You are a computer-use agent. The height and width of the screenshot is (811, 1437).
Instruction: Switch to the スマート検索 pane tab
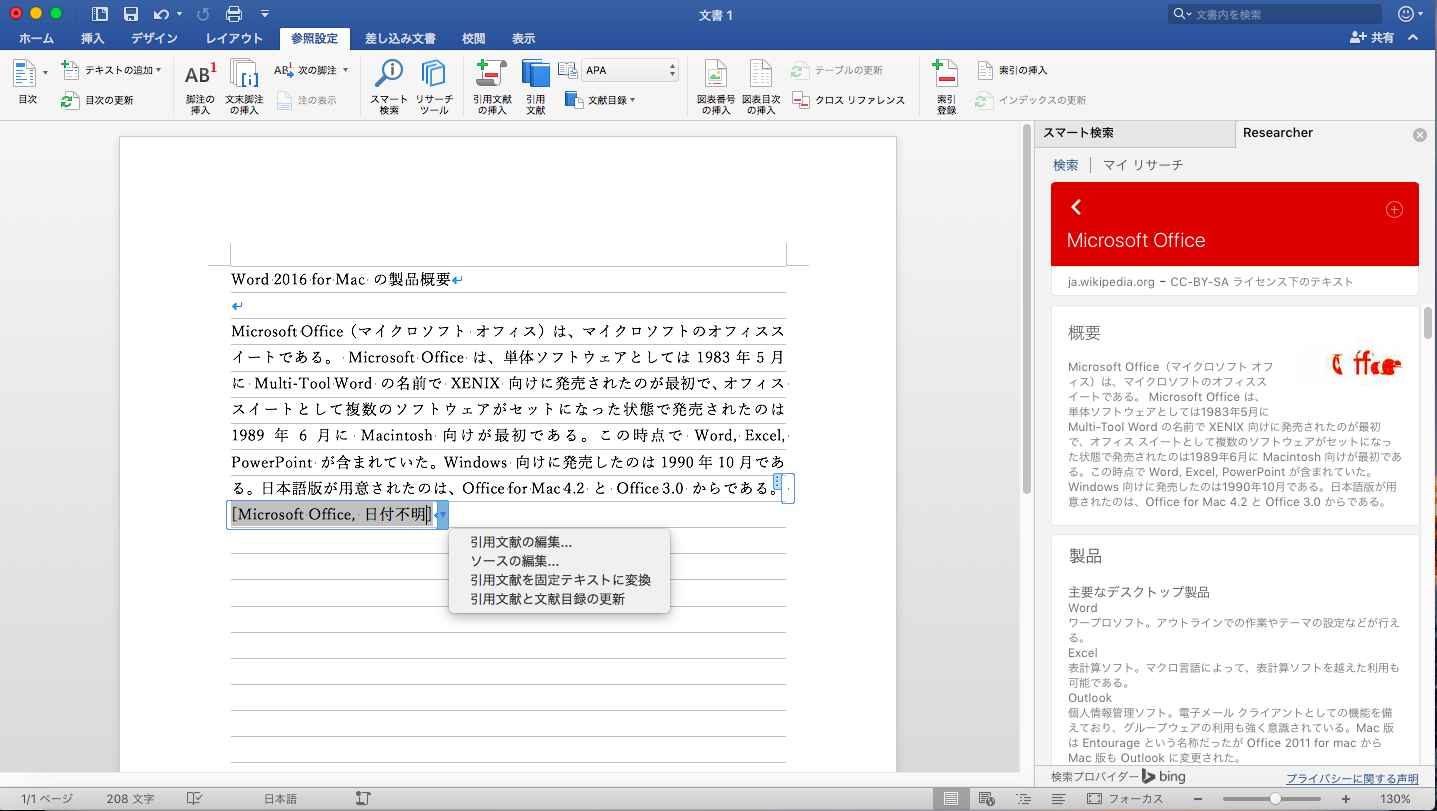[1078, 133]
